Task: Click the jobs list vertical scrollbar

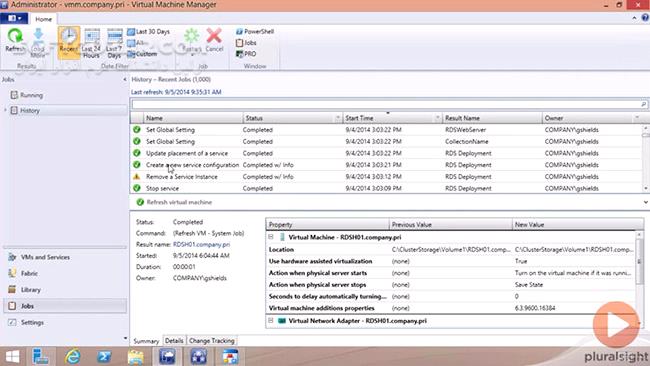Action: tap(646, 159)
